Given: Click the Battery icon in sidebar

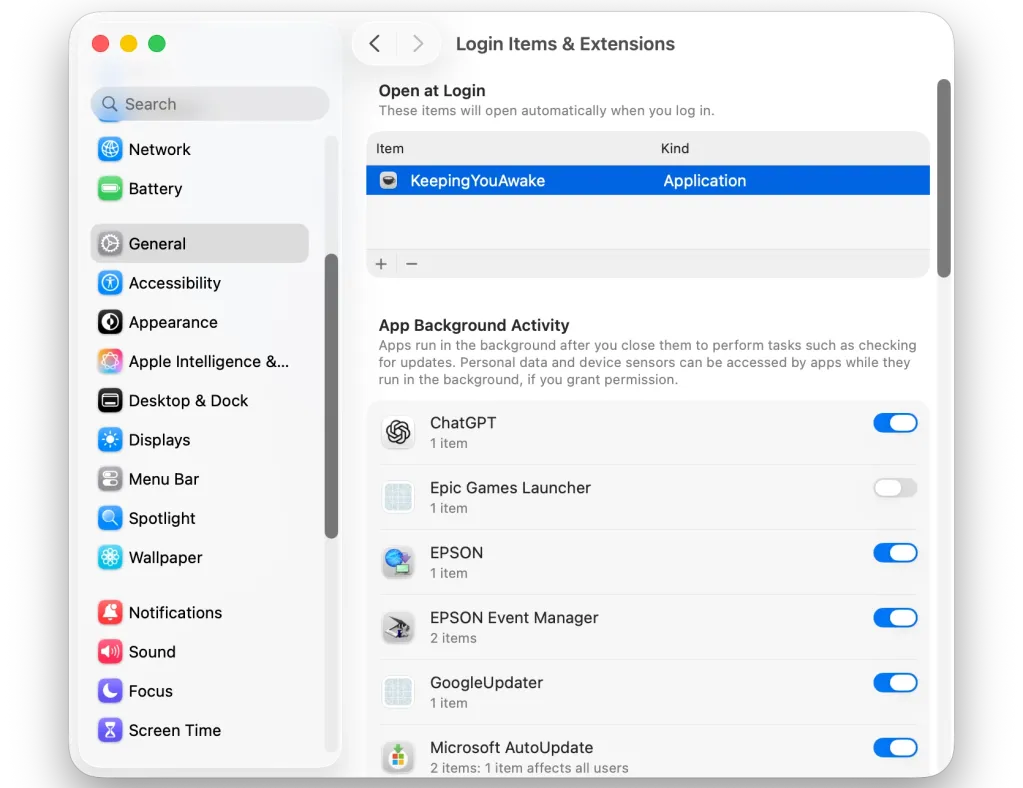Looking at the screenshot, I should pyautogui.click(x=110, y=189).
